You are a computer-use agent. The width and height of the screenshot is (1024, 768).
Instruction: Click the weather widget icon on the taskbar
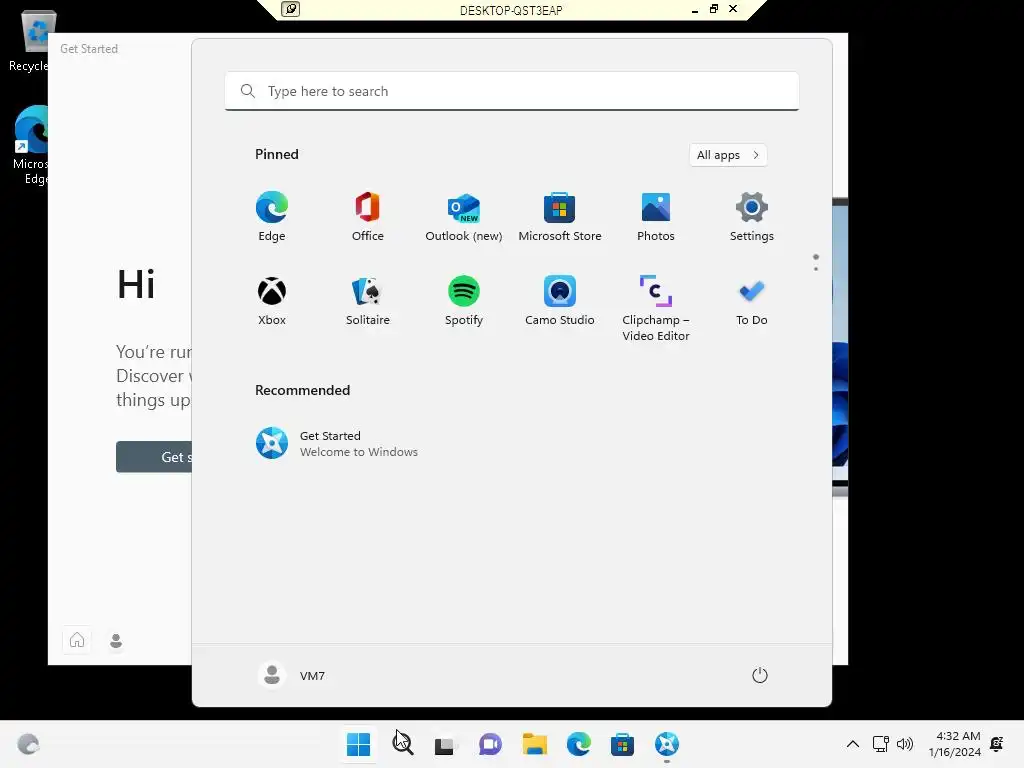28,744
